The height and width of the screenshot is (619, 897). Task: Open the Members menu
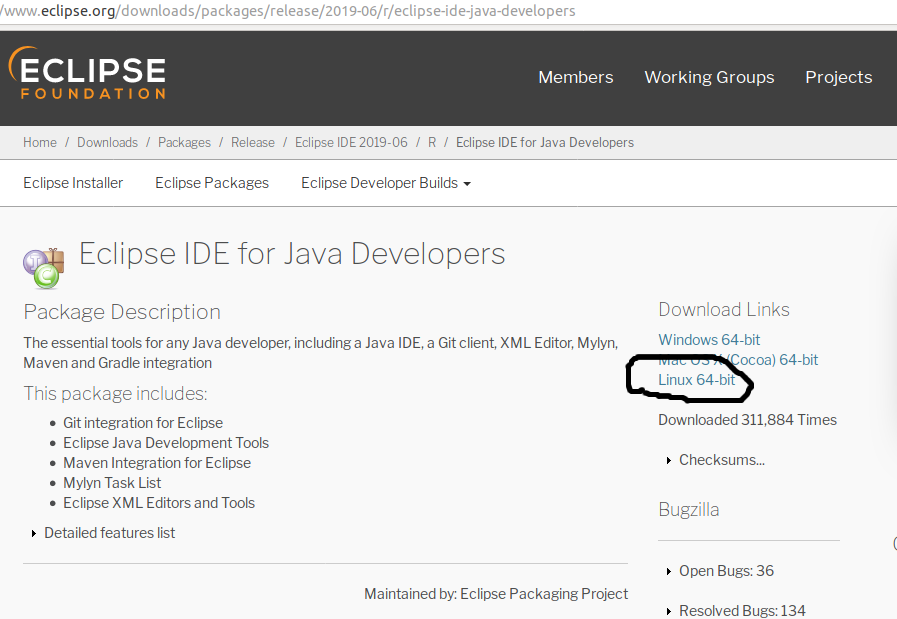575,77
